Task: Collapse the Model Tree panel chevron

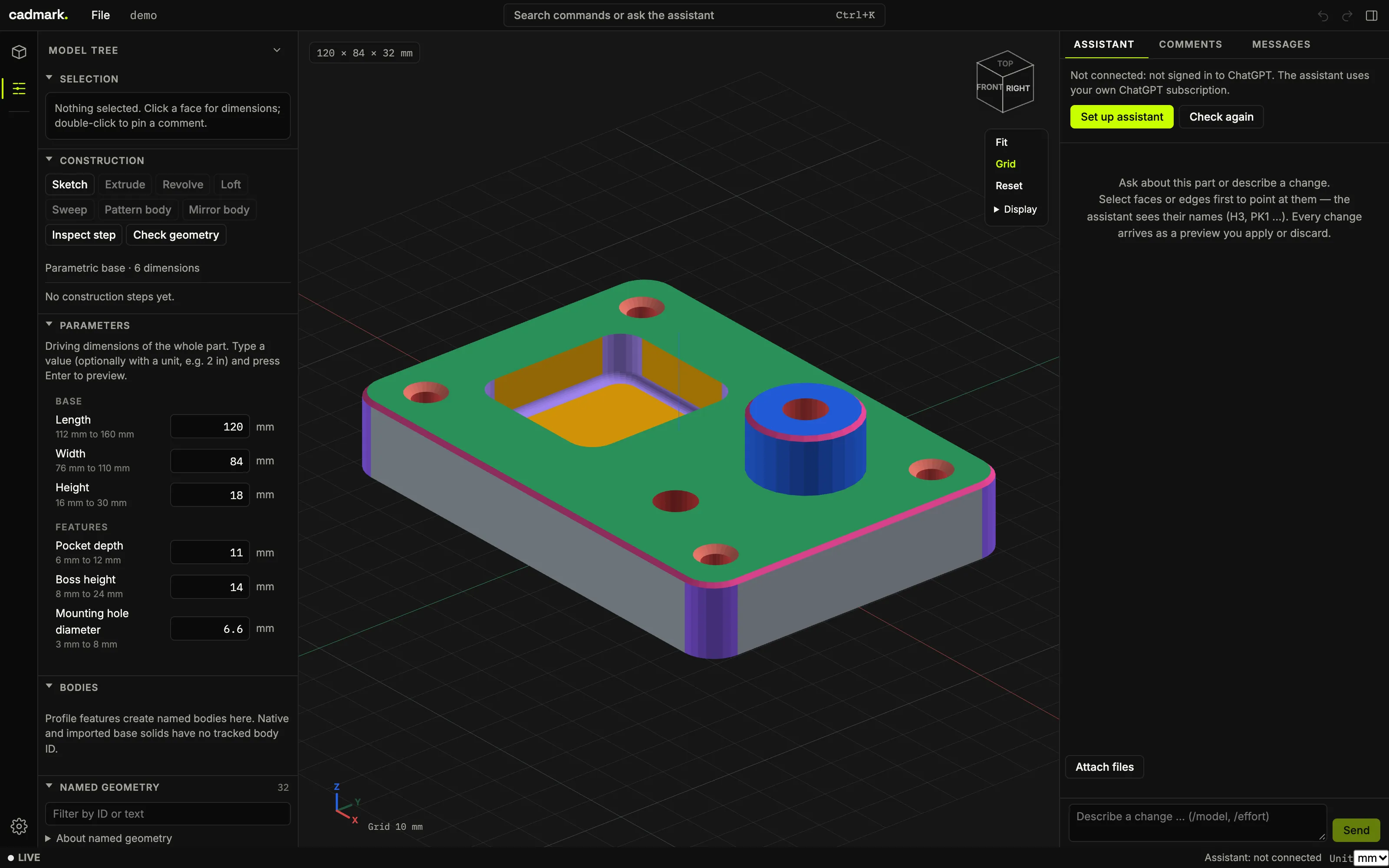Action: [x=276, y=50]
